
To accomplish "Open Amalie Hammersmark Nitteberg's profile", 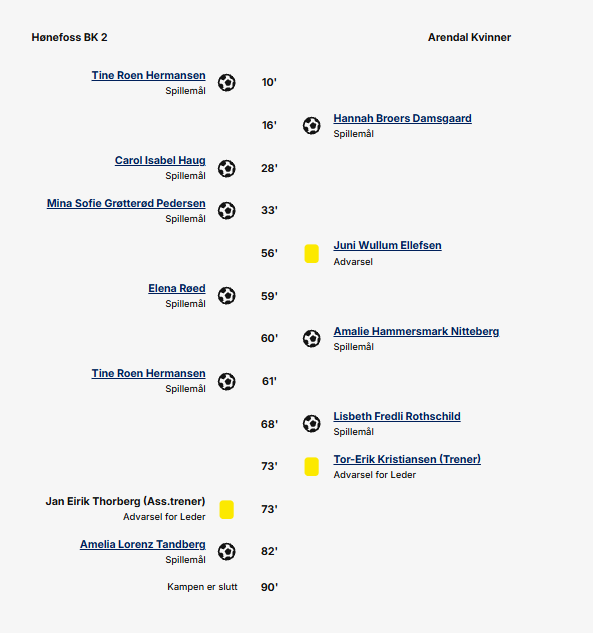I will point(416,331).
